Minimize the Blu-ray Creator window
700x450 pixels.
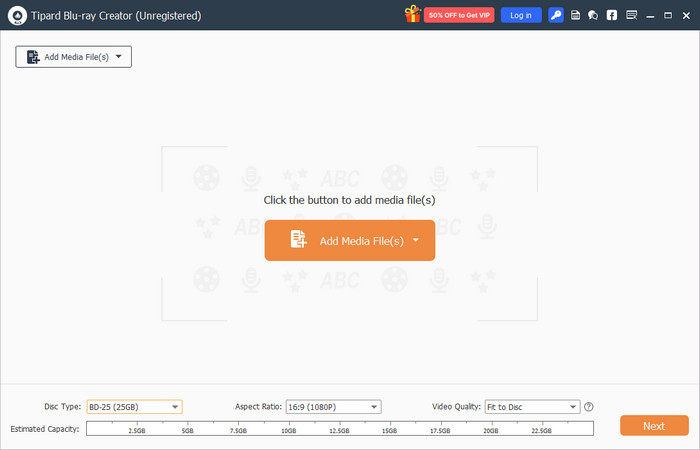click(x=650, y=15)
